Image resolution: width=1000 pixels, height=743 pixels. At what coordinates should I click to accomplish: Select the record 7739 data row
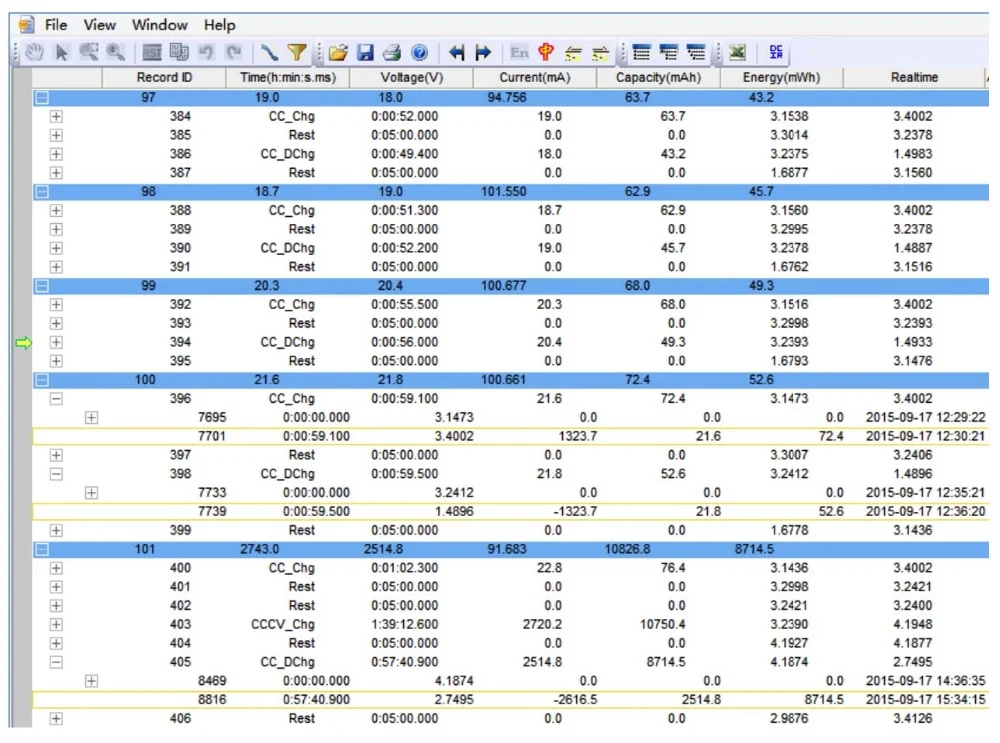pos(510,511)
